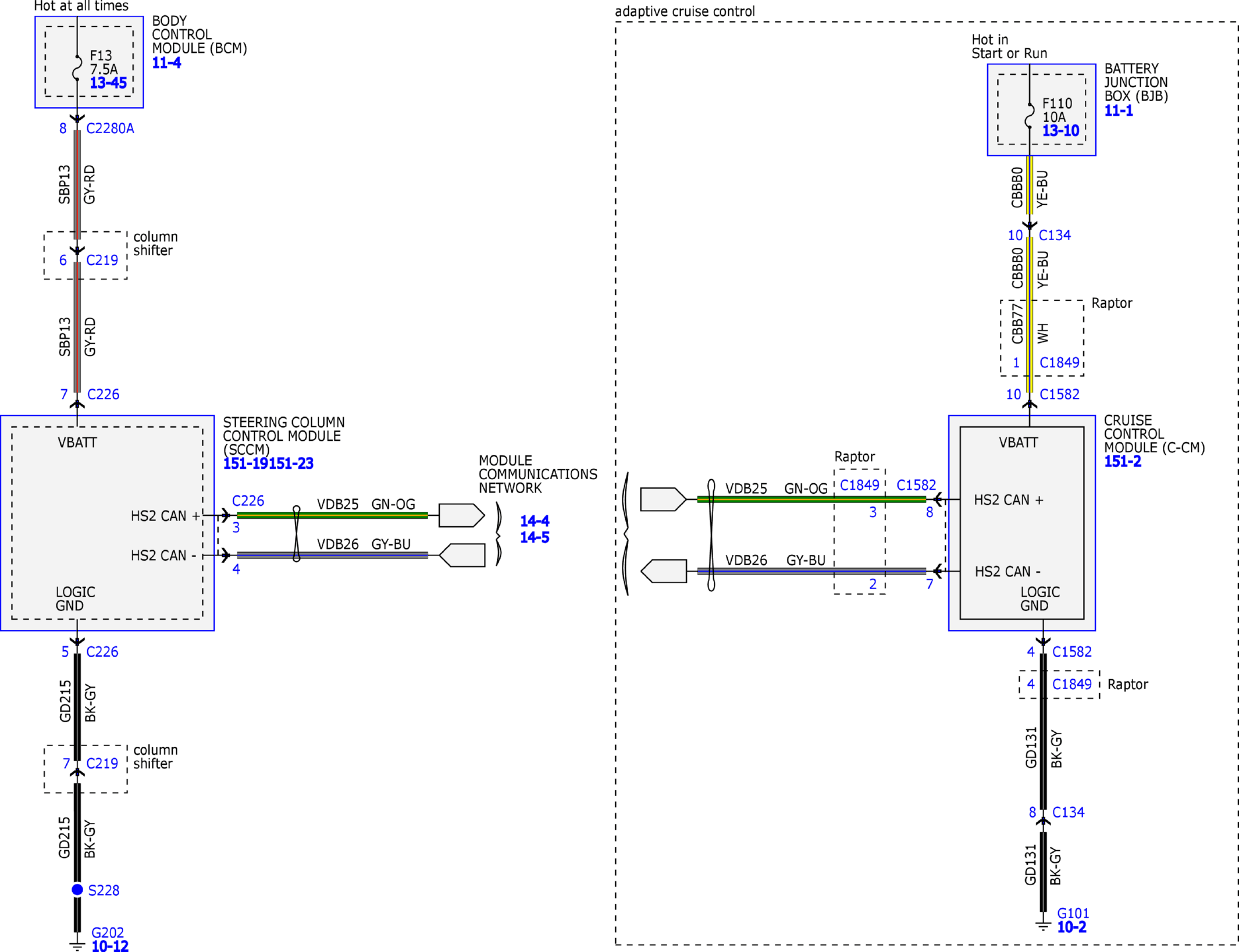Screen dimensions: 1239x952
Task: Open network reference link 14-5
Action: [535, 537]
